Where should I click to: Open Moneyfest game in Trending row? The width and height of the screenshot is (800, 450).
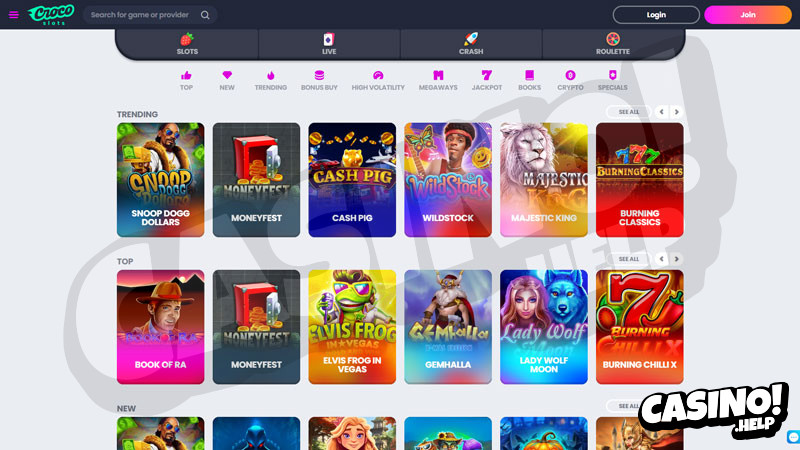coord(256,180)
